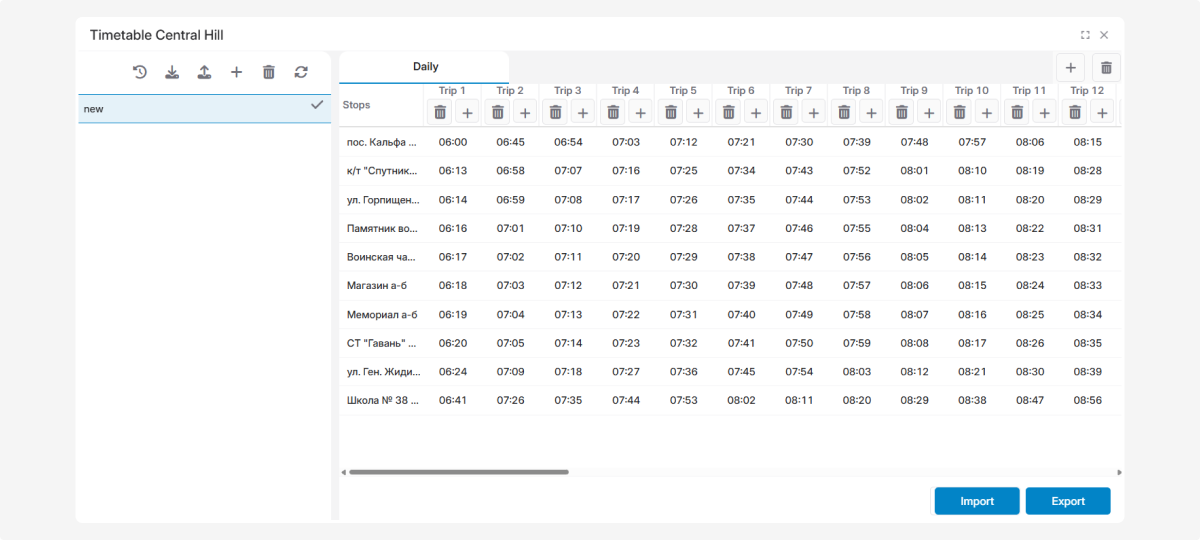Switch to the Daily tab

pyautogui.click(x=425, y=67)
